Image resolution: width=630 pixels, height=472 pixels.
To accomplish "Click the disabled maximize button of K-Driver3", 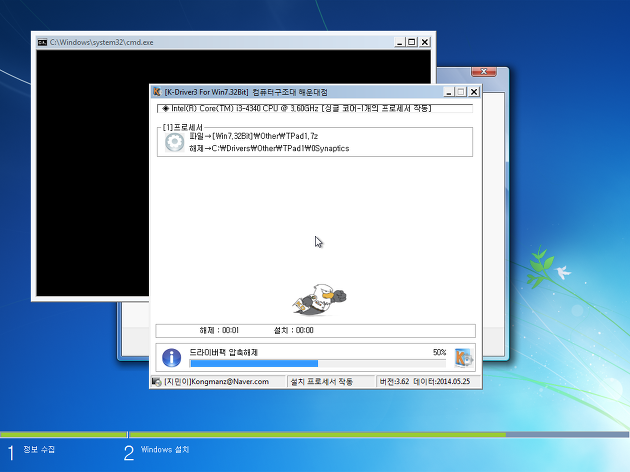I will coord(461,92).
